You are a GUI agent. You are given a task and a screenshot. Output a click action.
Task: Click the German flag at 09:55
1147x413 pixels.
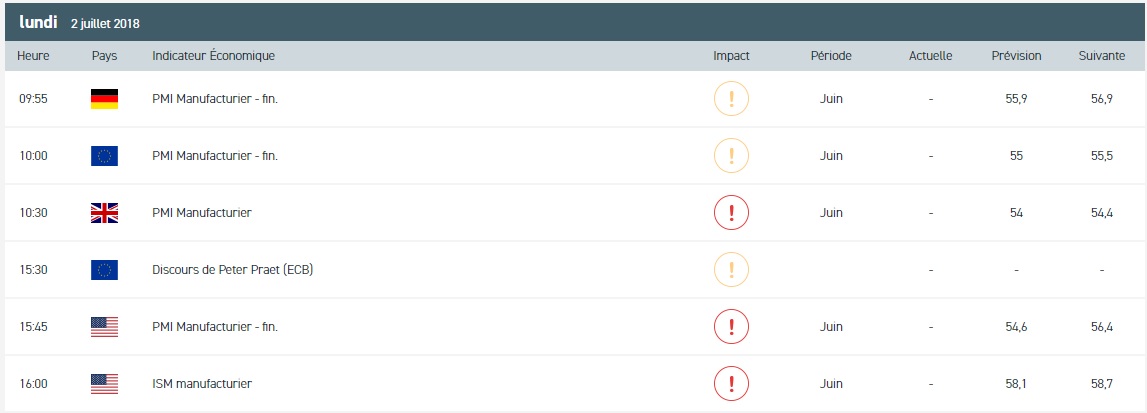point(104,99)
